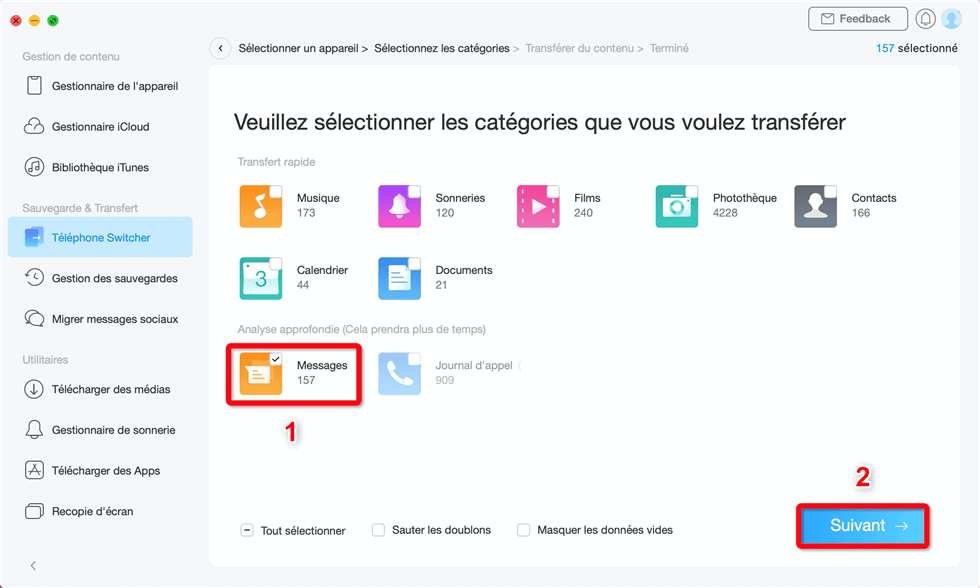Choose the Photothèque camera icon
Viewport: 980px width, 588px height.
(677, 206)
